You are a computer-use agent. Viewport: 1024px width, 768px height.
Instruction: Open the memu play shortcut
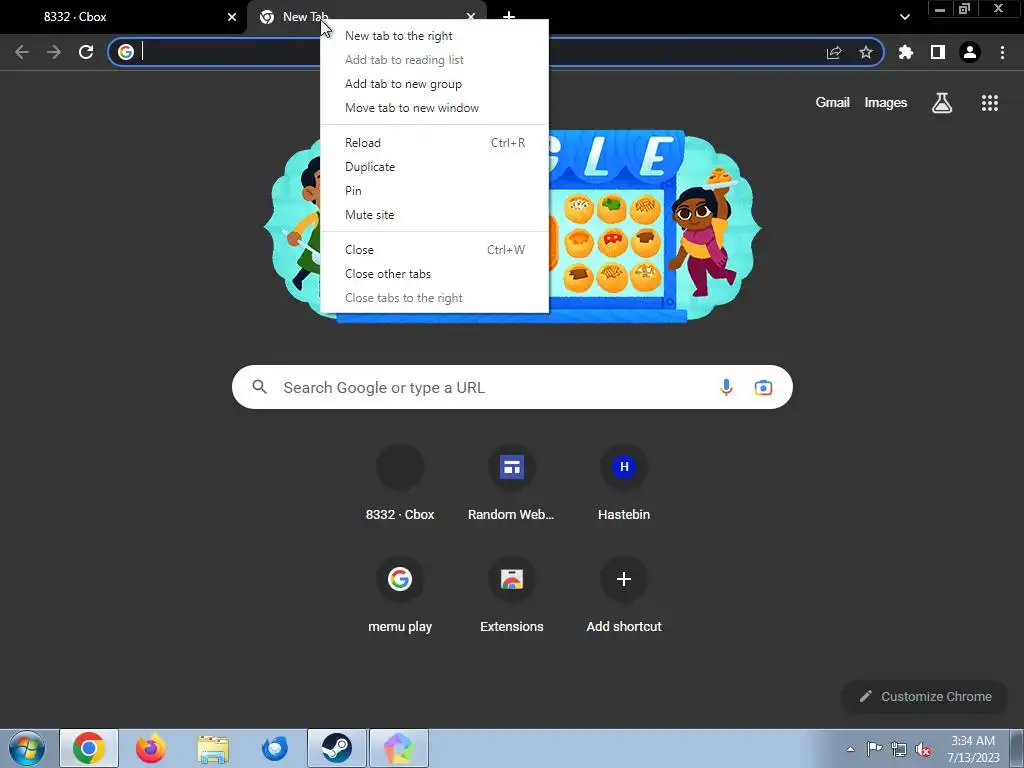click(400, 595)
